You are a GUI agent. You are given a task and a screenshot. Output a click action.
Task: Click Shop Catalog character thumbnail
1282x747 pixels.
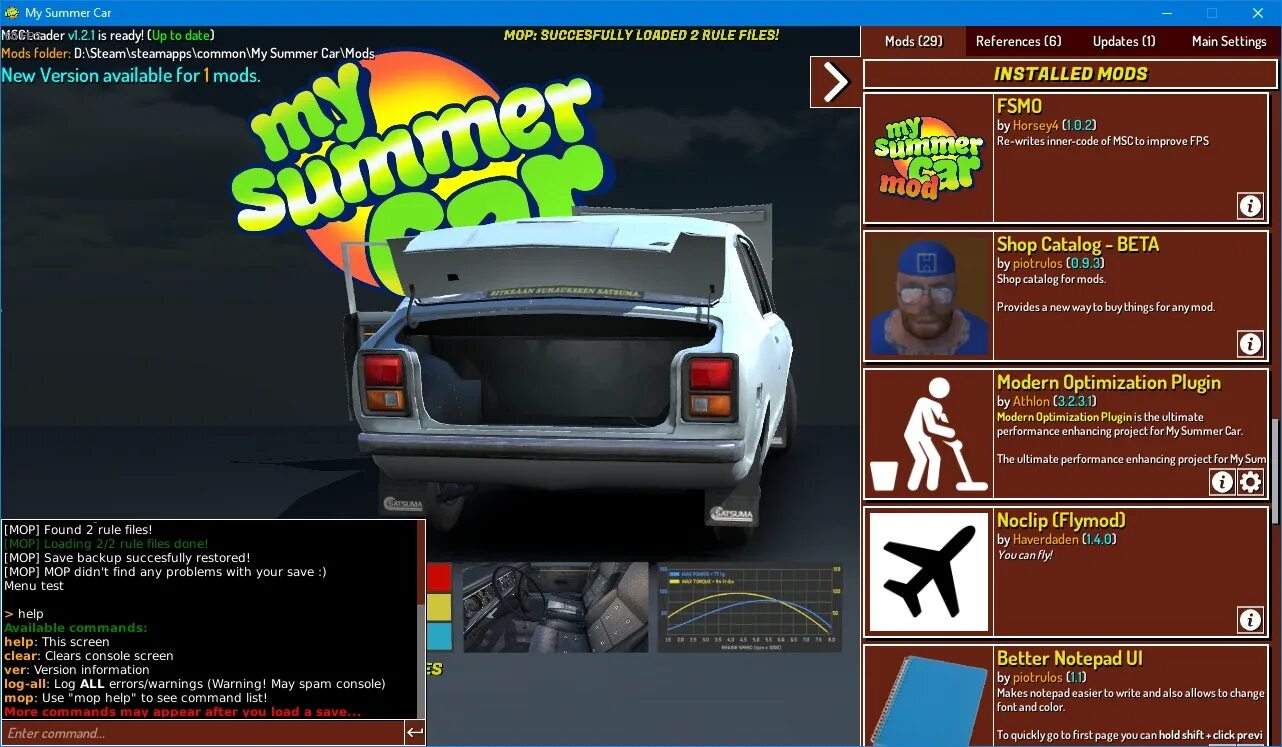coord(929,296)
